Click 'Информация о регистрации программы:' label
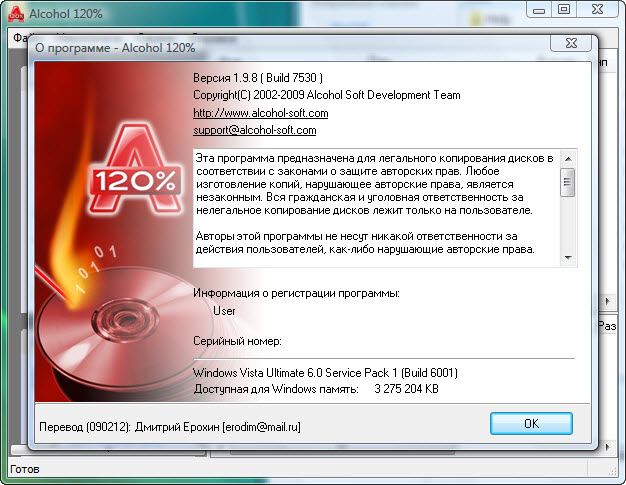The image size is (626, 485). click(x=296, y=293)
